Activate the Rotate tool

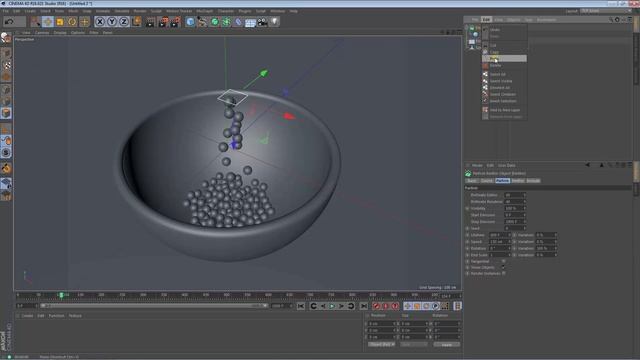(x=72, y=21)
